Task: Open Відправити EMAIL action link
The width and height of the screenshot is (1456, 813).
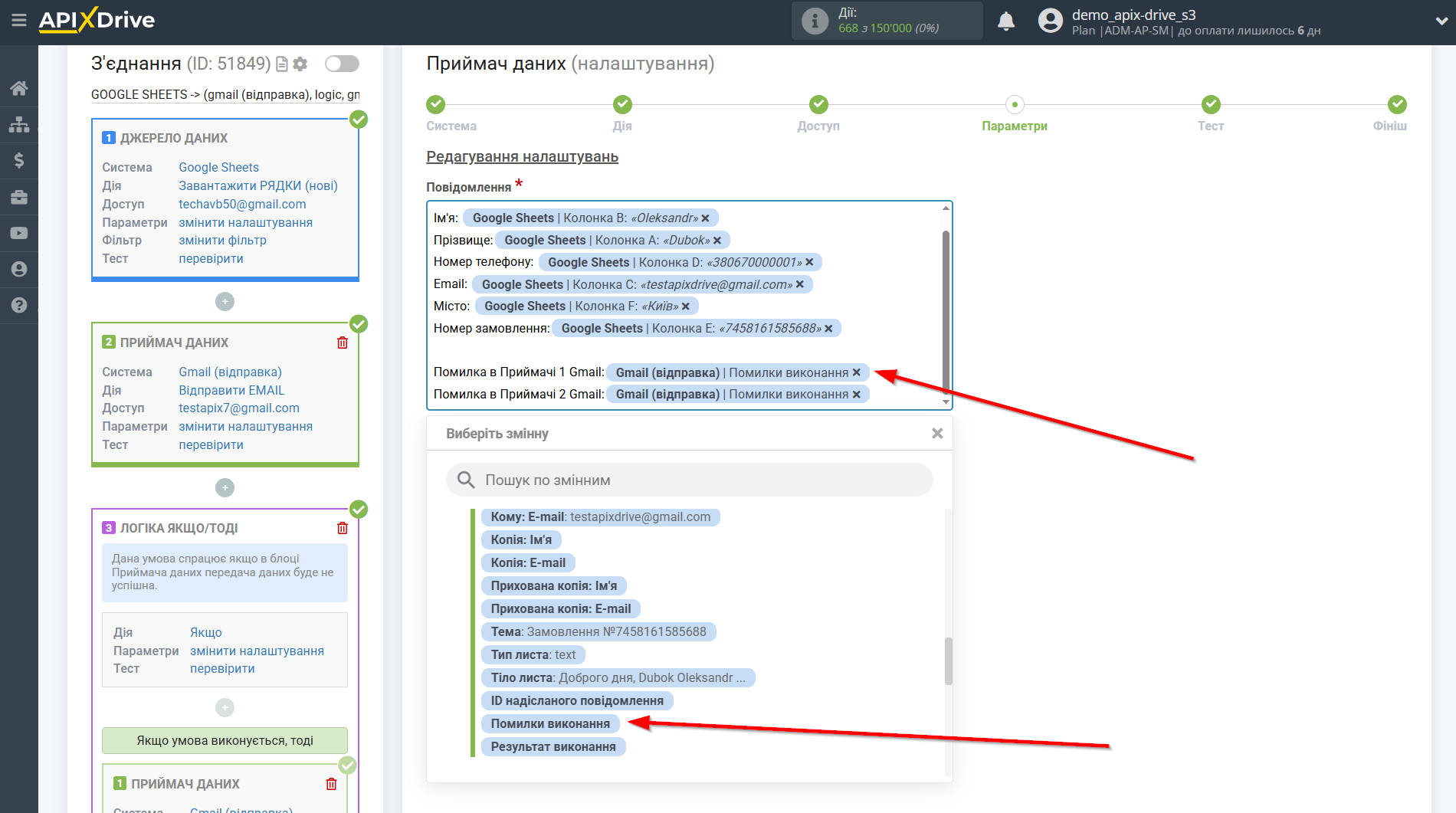Action: 231,390
